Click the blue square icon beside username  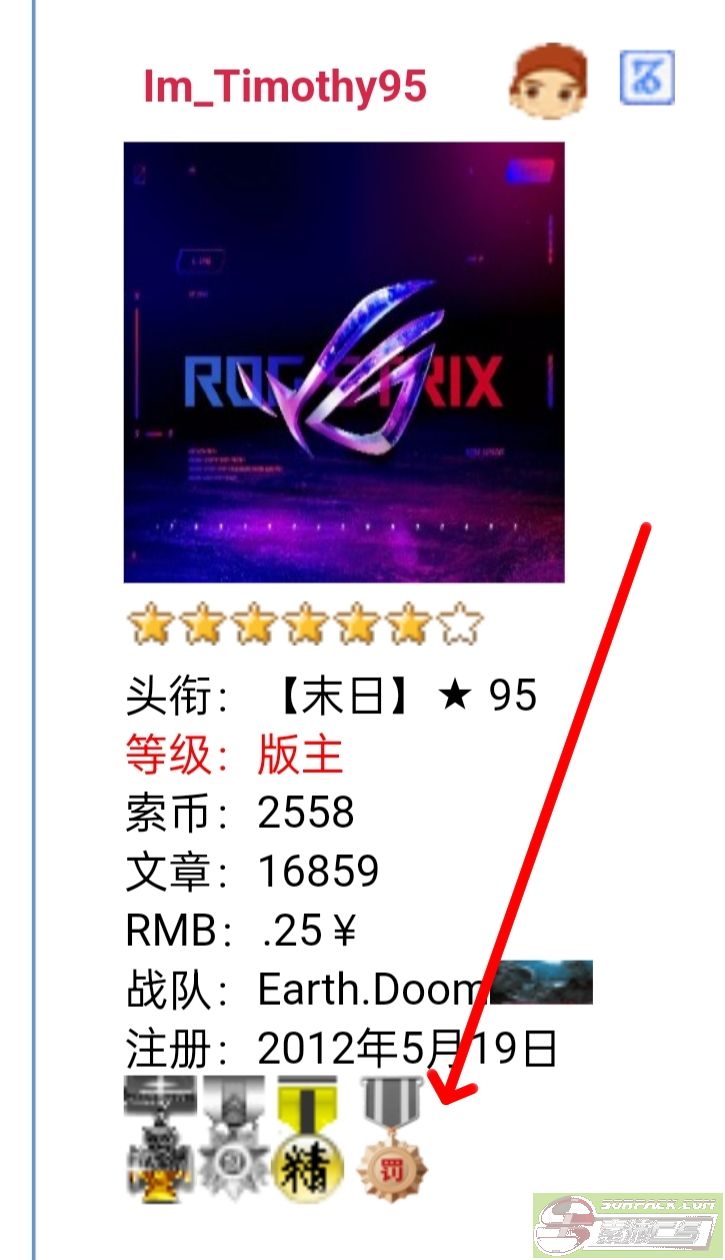pyautogui.click(x=647, y=77)
